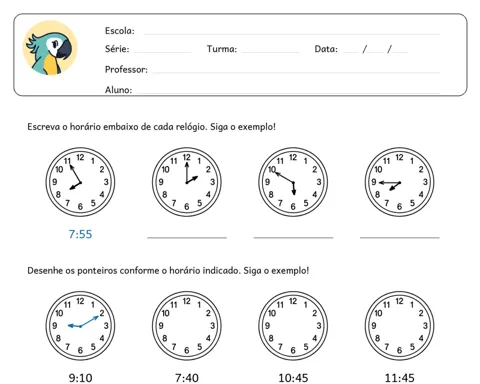
Task: Click the empty clock above 10:45
Action: [293, 326]
